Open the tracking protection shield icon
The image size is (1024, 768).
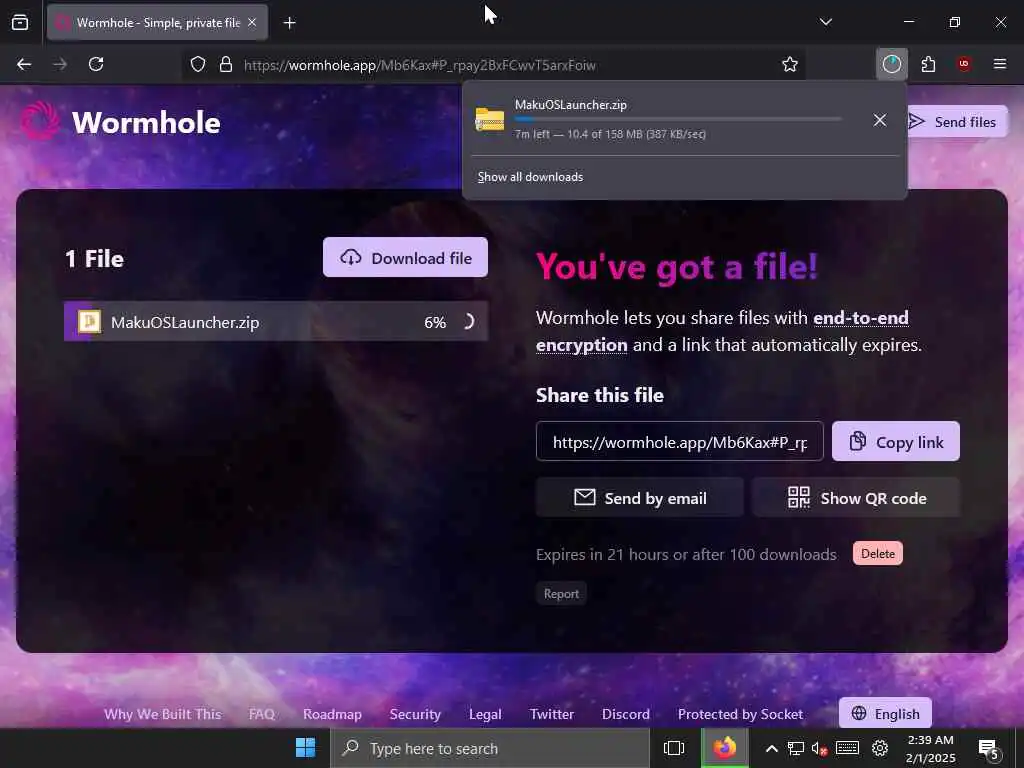(198, 64)
